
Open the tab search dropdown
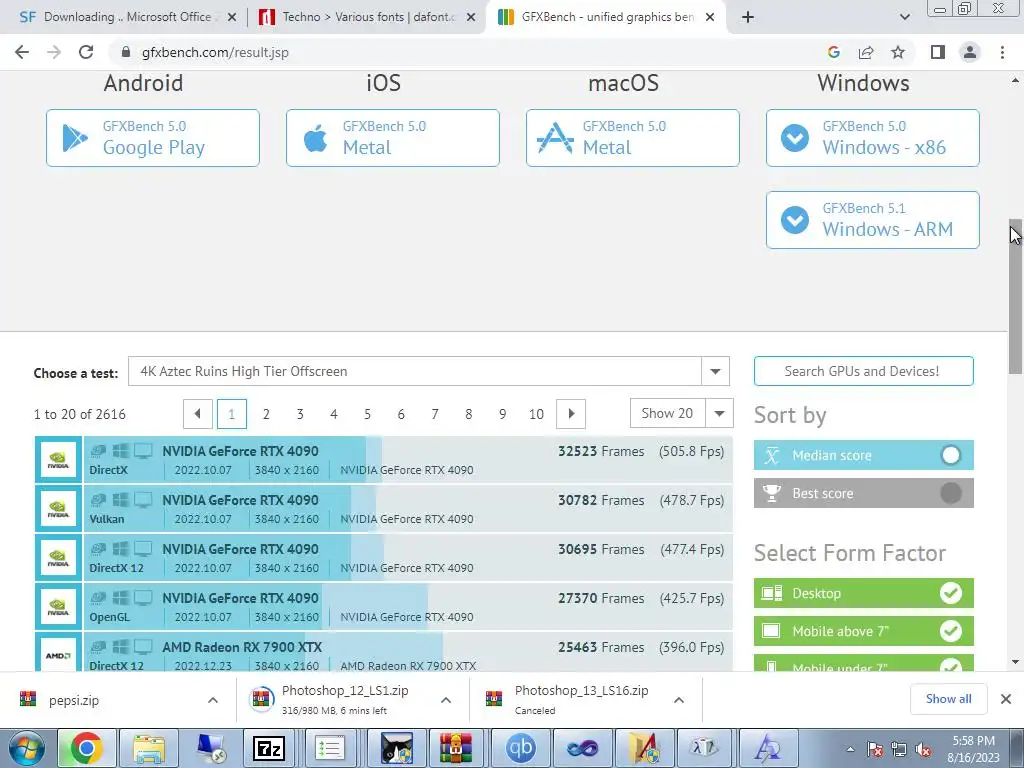pyautogui.click(x=904, y=17)
